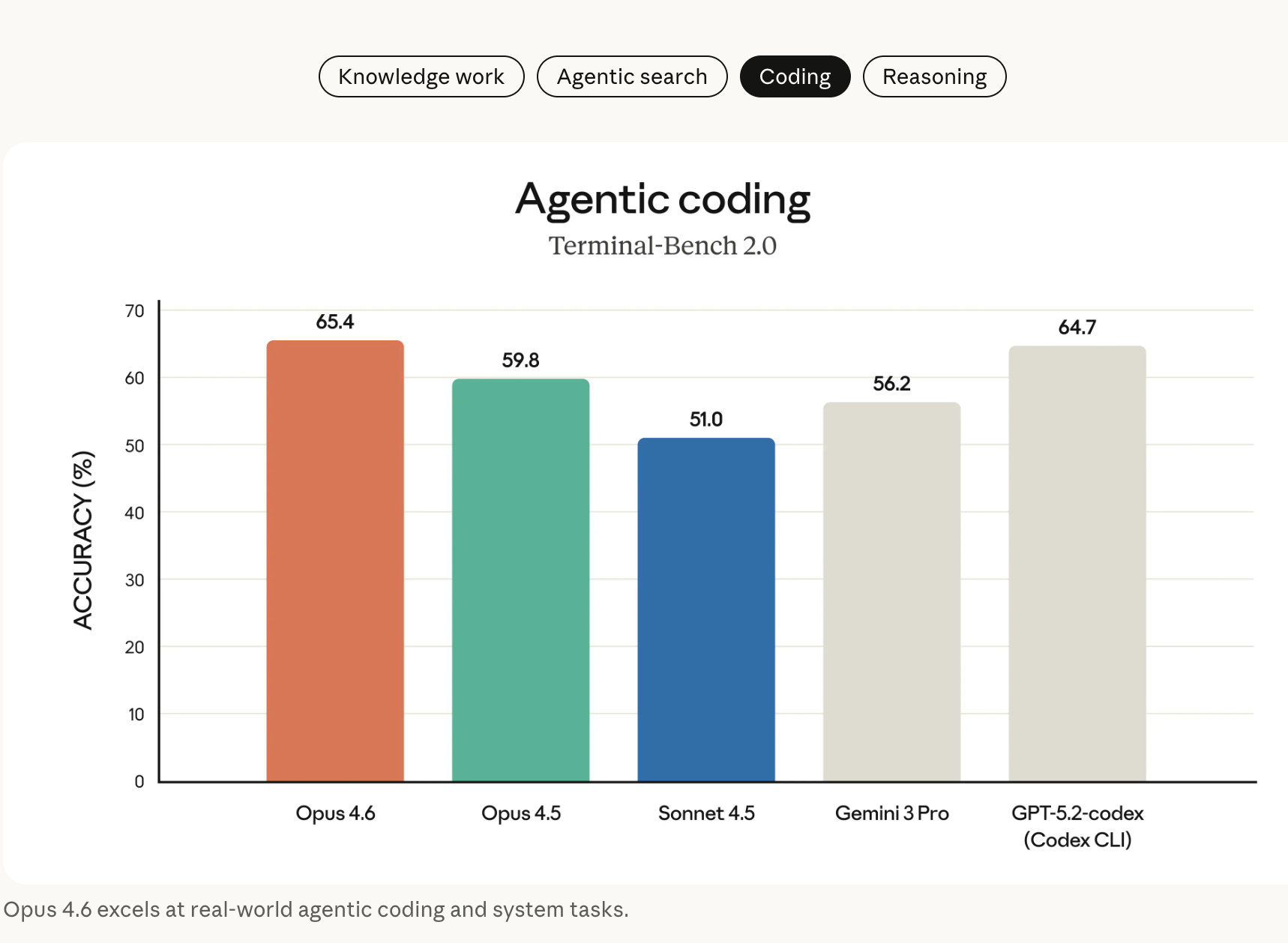Switch to the Knowledge work tab
The image size is (1288, 943).
point(421,76)
